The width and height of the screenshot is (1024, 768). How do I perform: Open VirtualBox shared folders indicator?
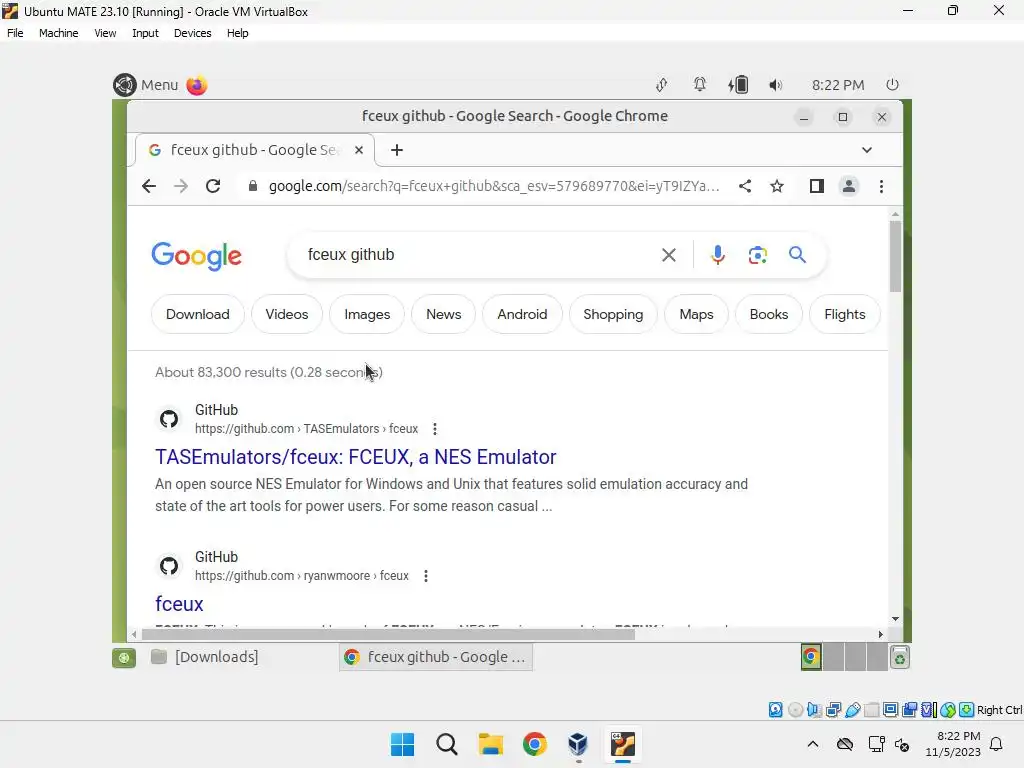pyautogui.click(x=871, y=710)
